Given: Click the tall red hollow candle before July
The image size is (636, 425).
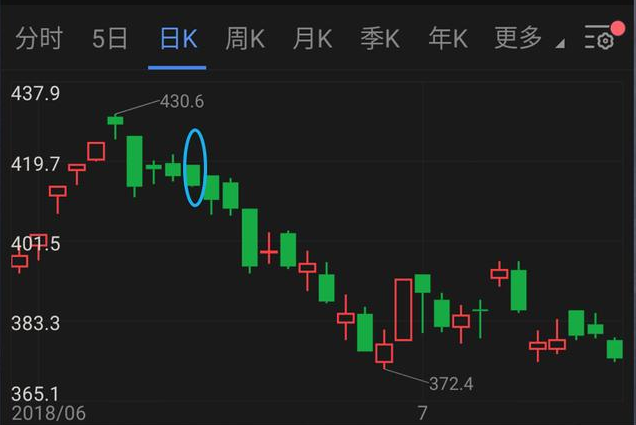Looking at the screenshot, I should coord(403,310).
